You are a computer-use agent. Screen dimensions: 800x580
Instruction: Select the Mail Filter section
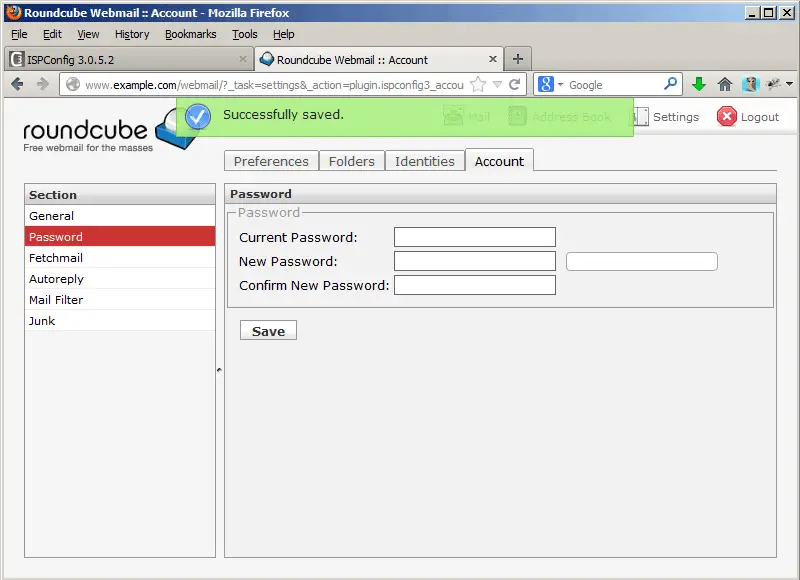[x=120, y=300]
